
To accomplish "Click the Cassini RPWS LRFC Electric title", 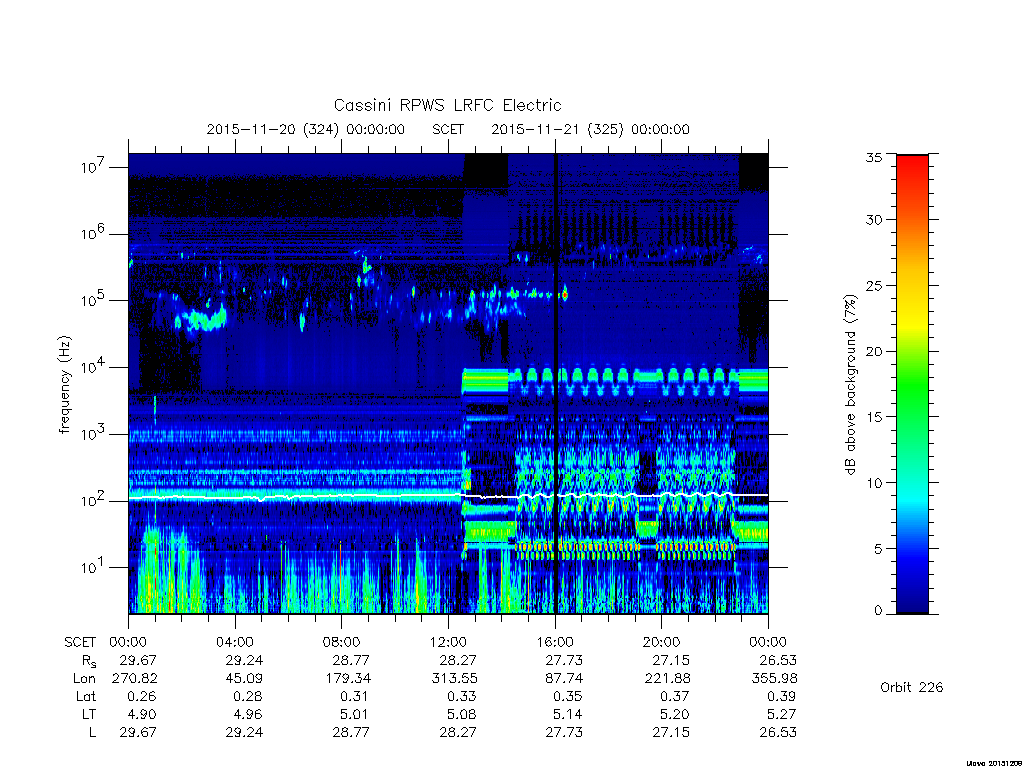I will click(x=447, y=105).
